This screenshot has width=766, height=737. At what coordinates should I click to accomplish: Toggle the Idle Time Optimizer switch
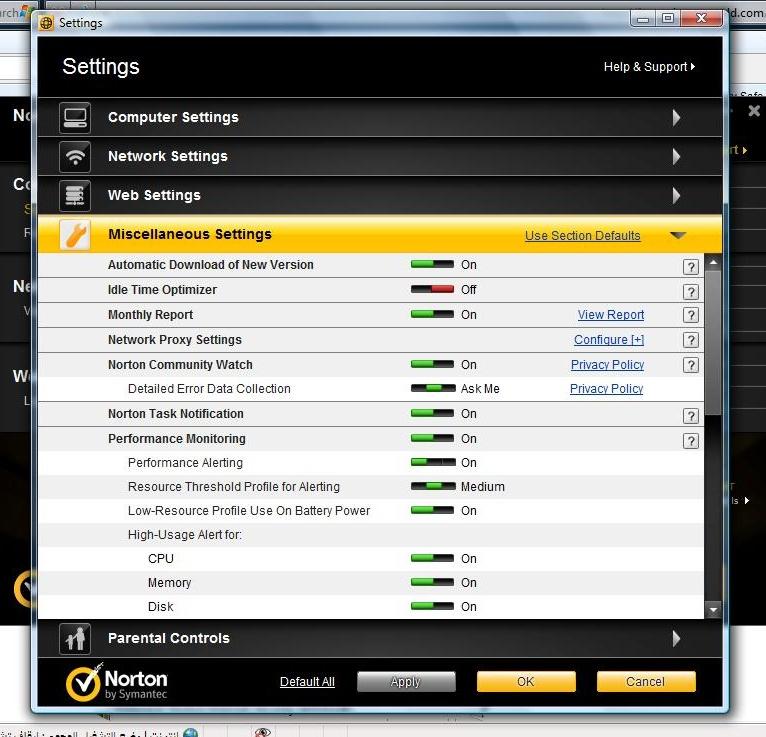tap(432, 290)
